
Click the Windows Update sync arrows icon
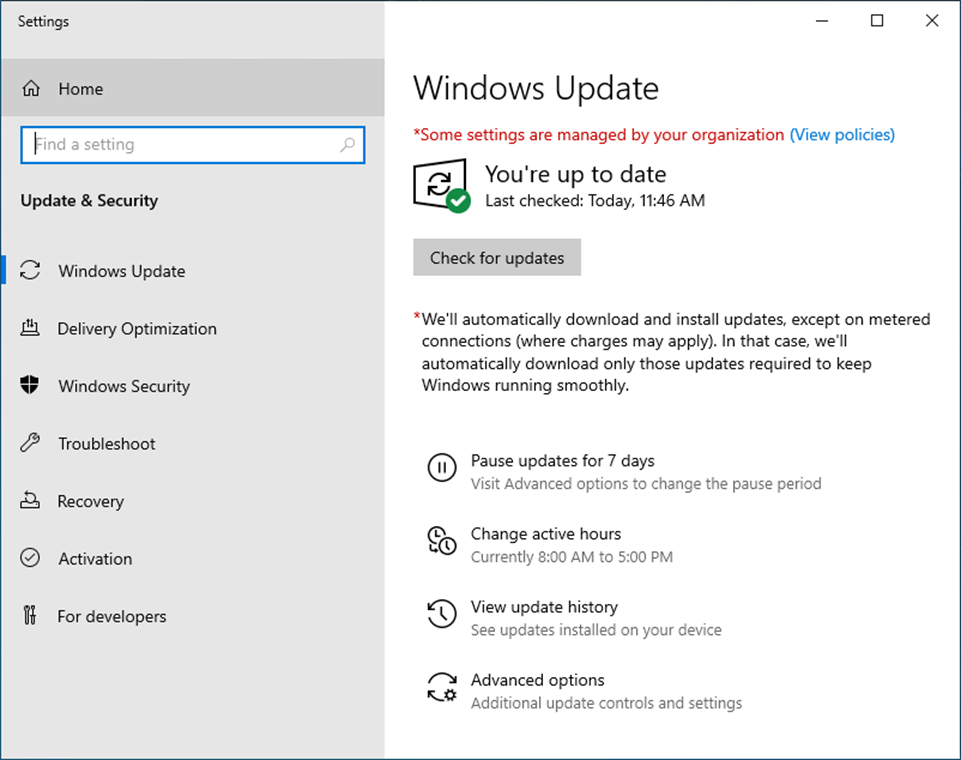(x=30, y=270)
